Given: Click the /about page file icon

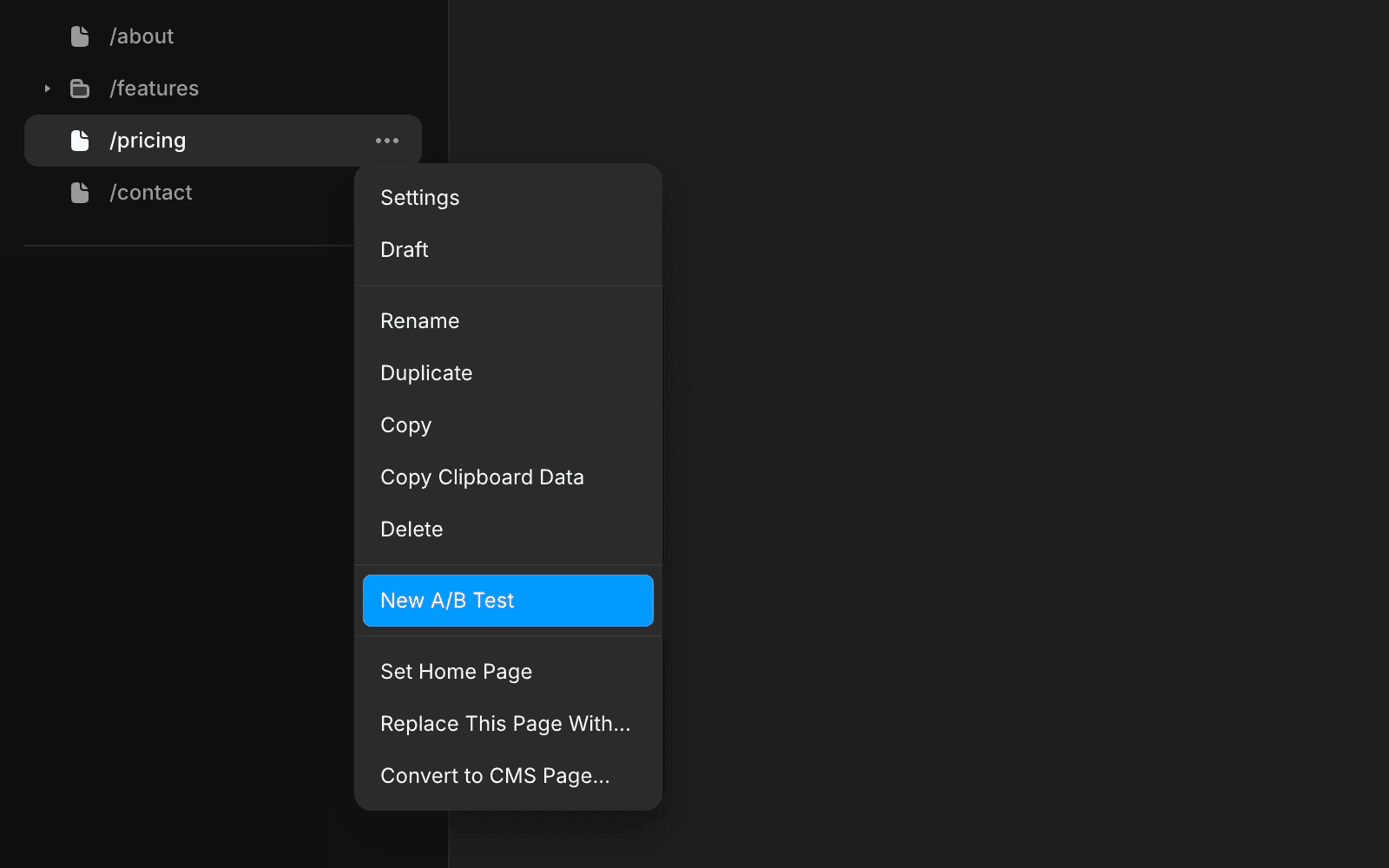Looking at the screenshot, I should (x=80, y=36).
